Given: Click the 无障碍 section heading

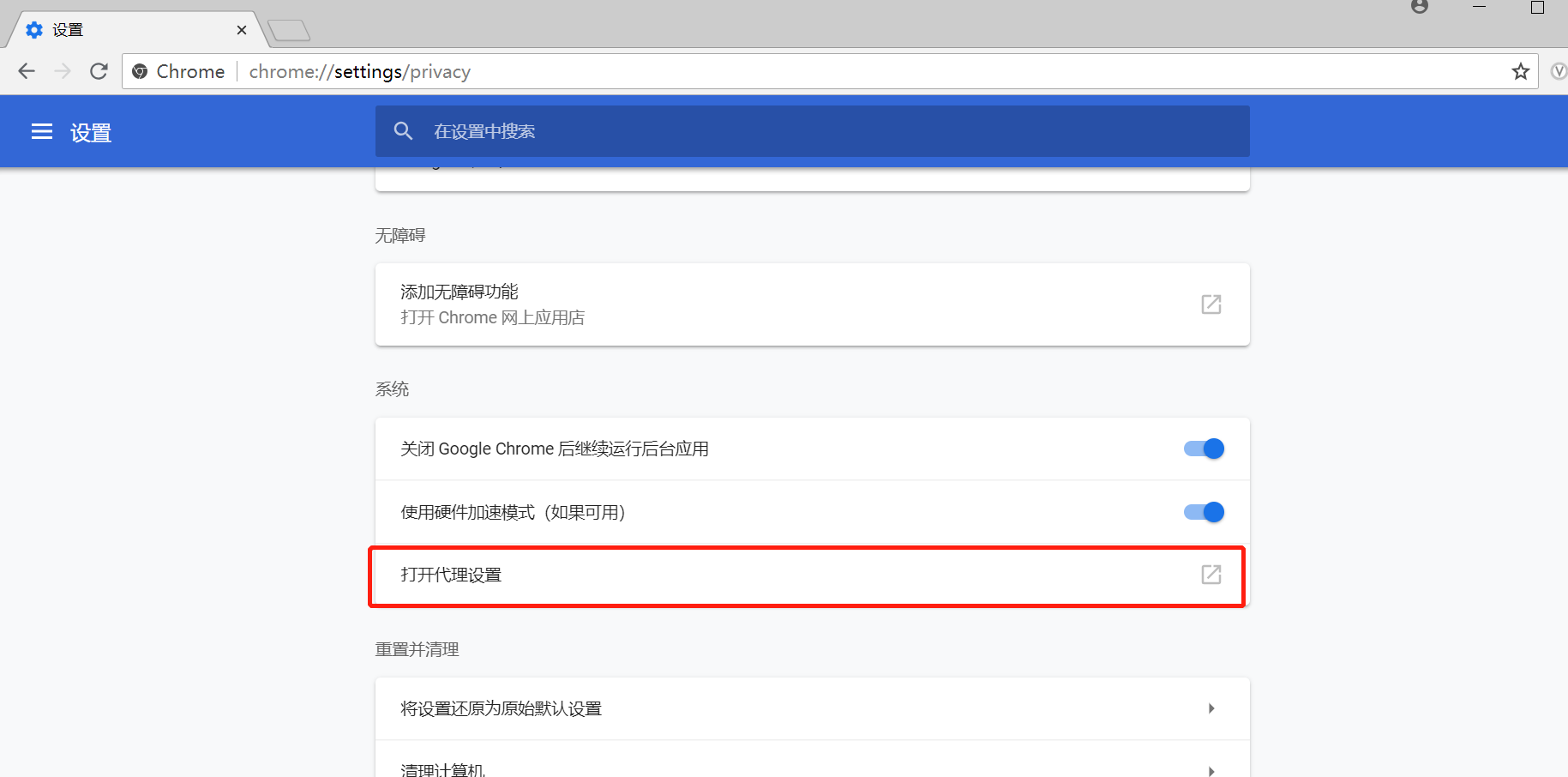Looking at the screenshot, I should pyautogui.click(x=400, y=235).
